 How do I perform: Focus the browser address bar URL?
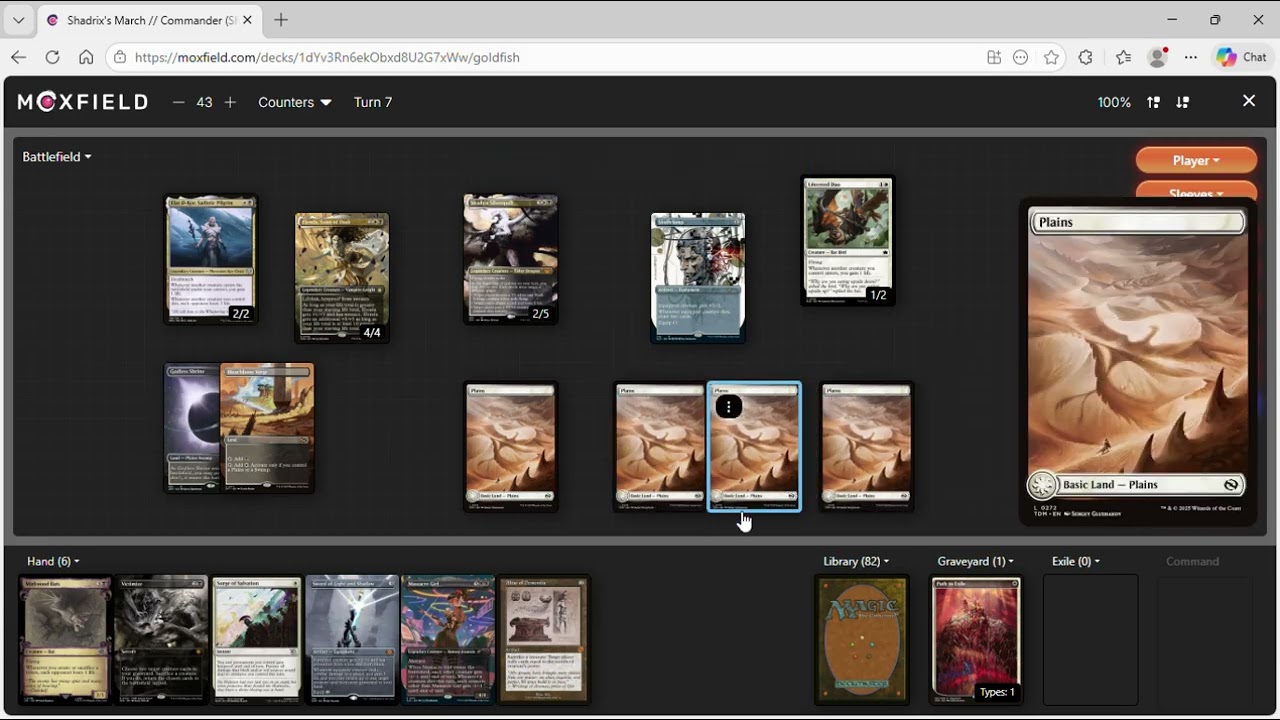pos(327,57)
